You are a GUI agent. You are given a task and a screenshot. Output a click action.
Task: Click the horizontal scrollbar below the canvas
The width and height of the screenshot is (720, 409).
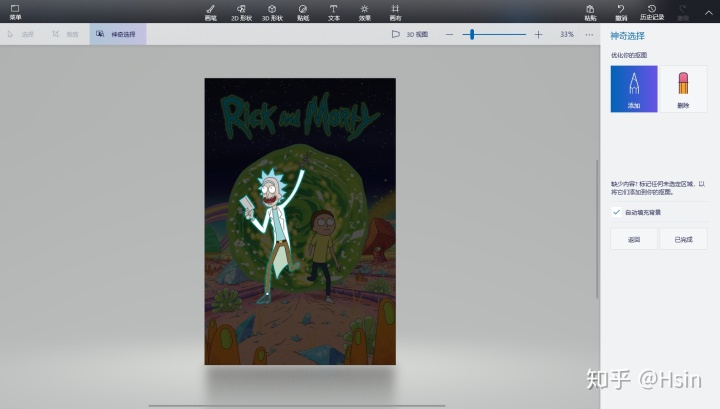(297, 406)
